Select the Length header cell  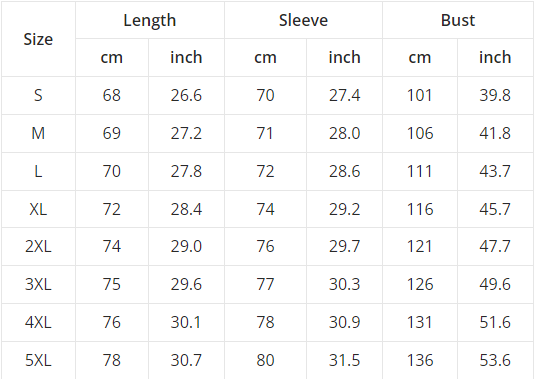point(150,20)
